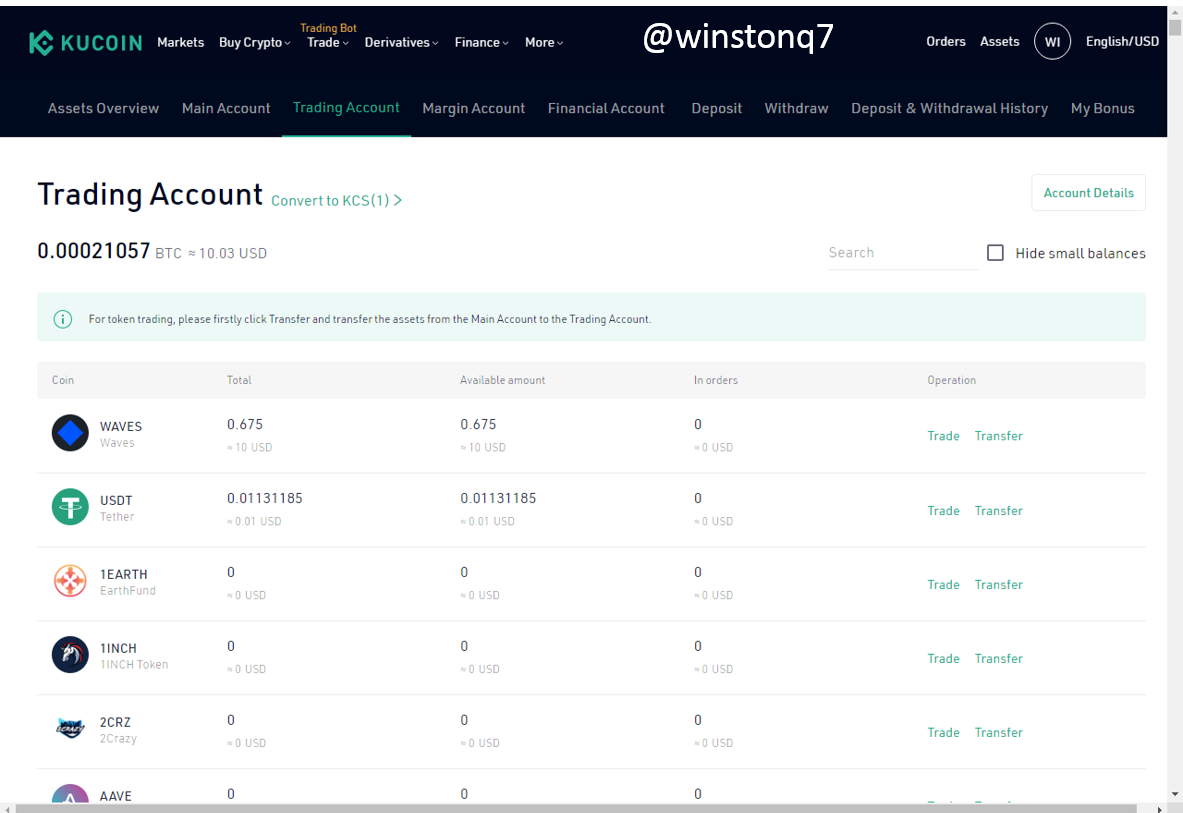Open Orders in the top navigation
Screen dimensions: 1183x813
coord(945,41)
